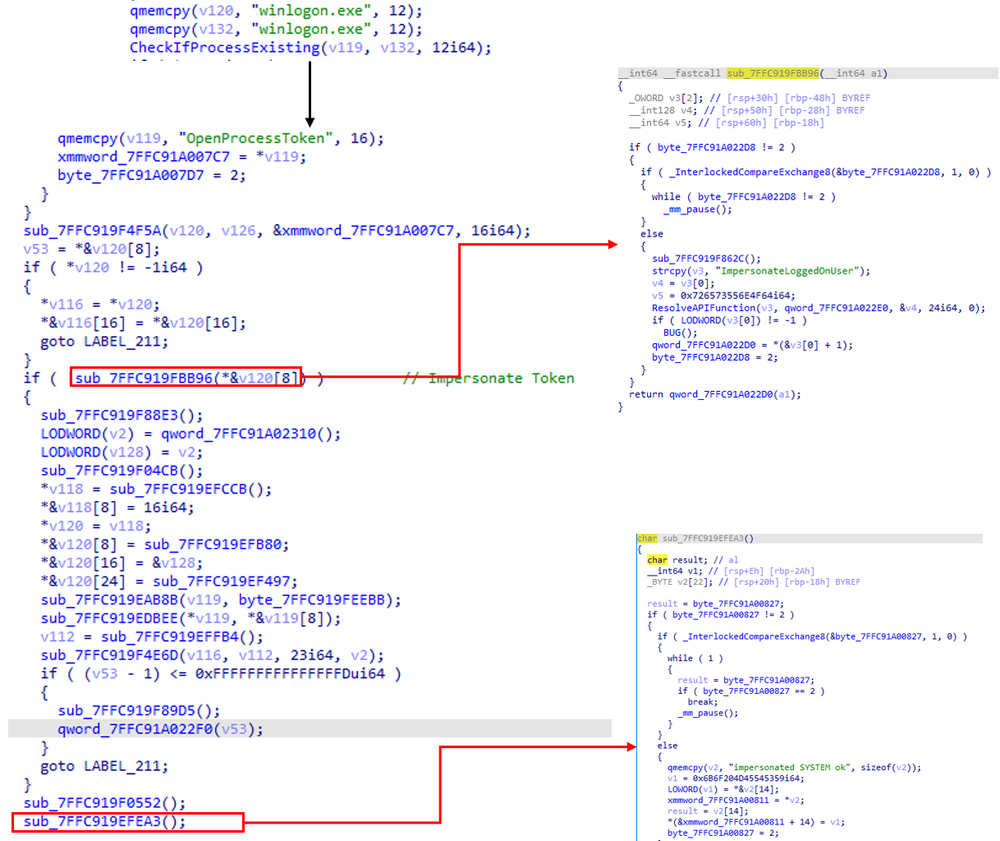1000x841 pixels.
Task: Select the "ImpersonateLoggedOnUser" string
Action: (x=788, y=271)
